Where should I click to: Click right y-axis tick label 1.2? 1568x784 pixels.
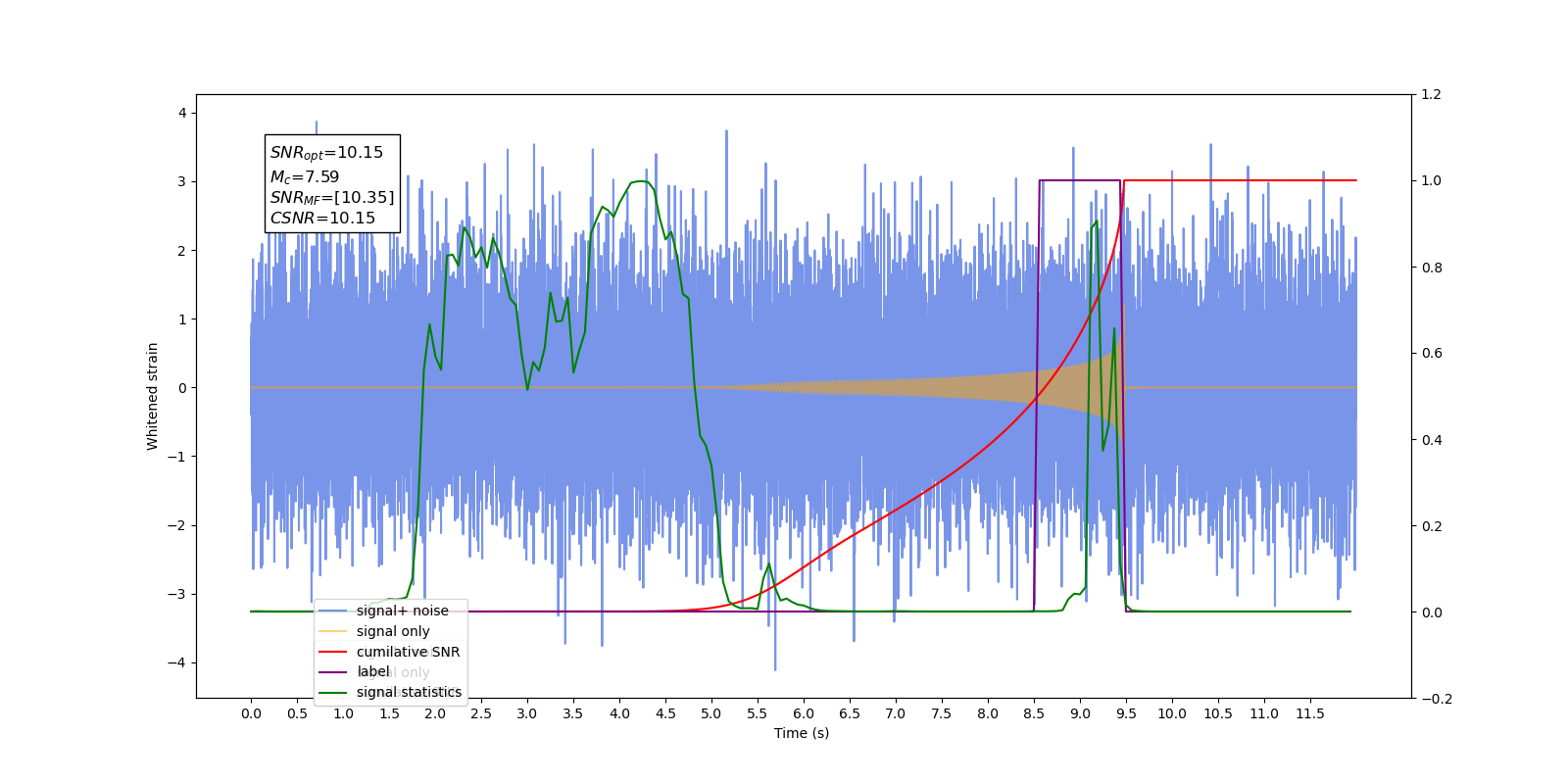(1432, 94)
